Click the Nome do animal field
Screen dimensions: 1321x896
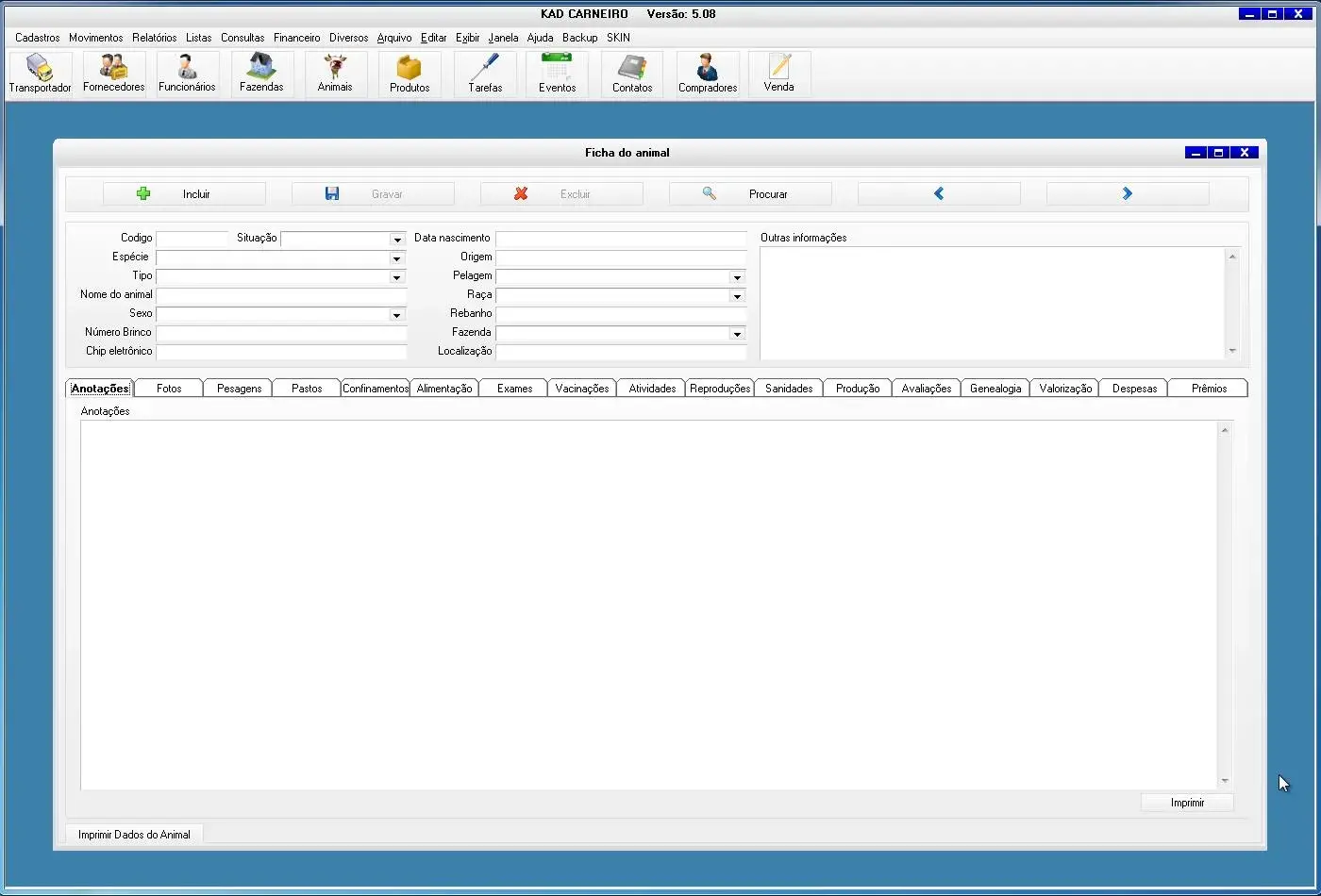pyautogui.click(x=281, y=295)
